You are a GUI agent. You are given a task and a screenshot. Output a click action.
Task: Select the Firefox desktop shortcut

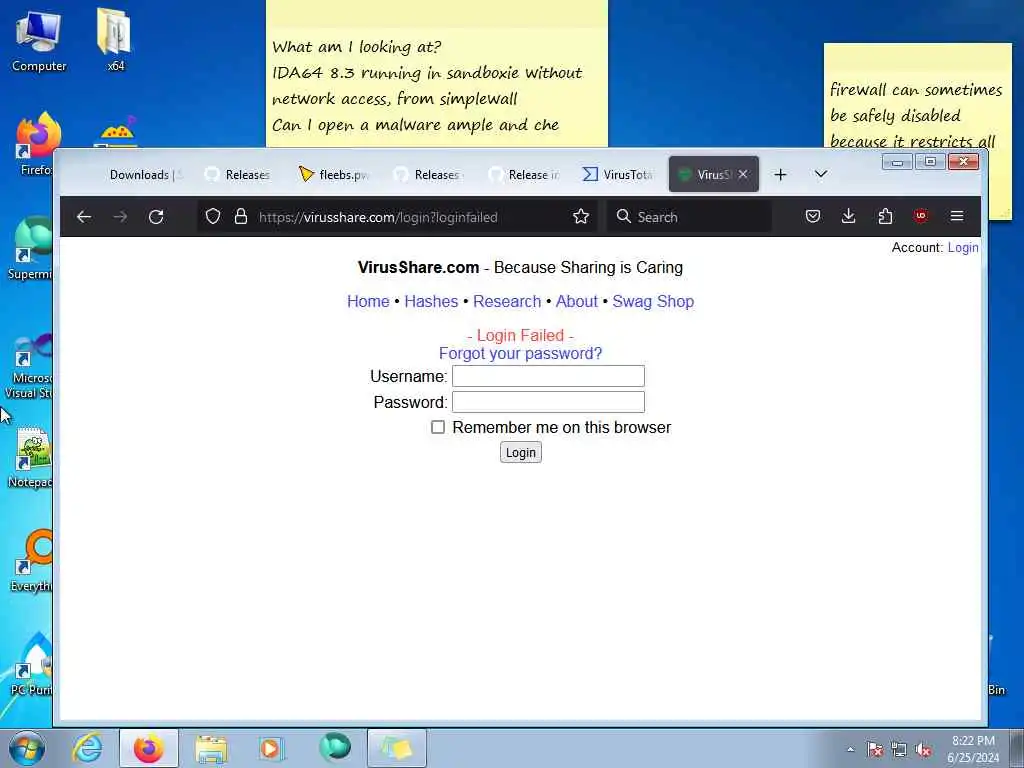pos(36,144)
